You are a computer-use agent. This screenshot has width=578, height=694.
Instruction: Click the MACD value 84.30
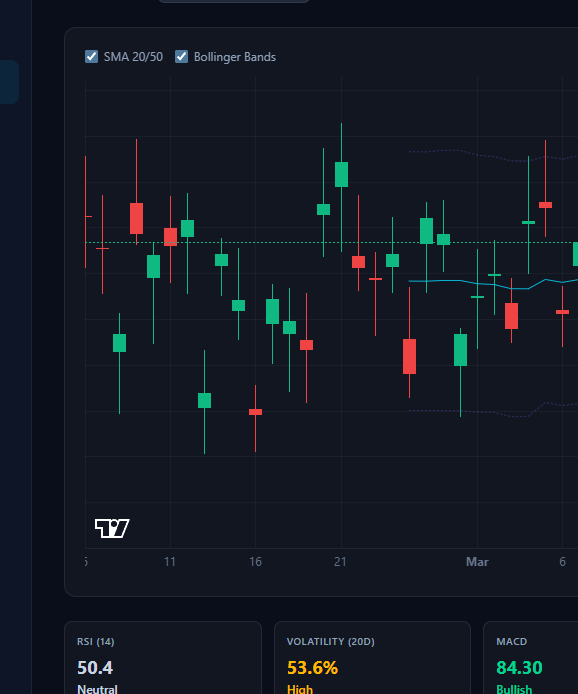pos(519,667)
